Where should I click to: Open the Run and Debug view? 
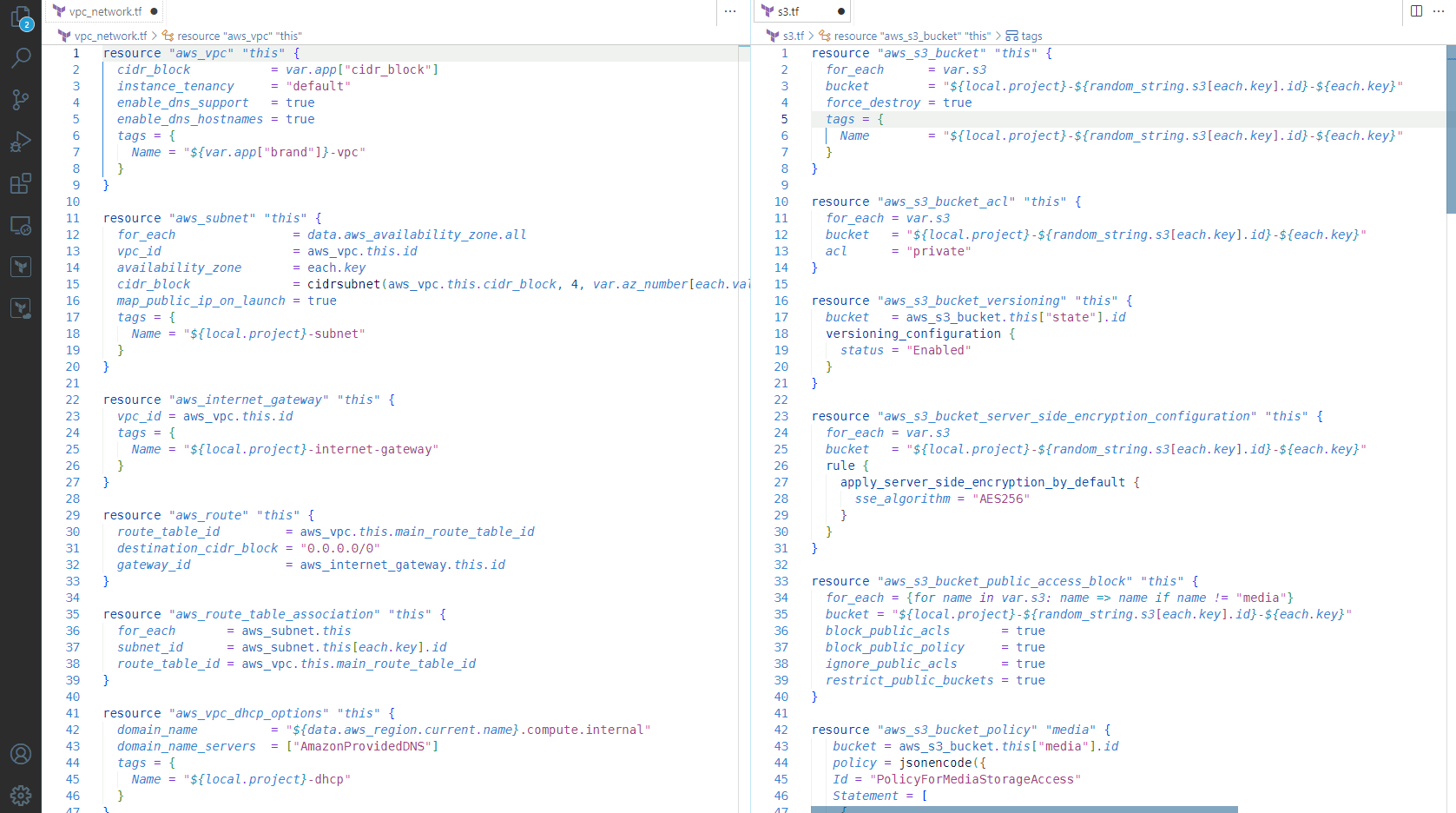pyautogui.click(x=20, y=142)
